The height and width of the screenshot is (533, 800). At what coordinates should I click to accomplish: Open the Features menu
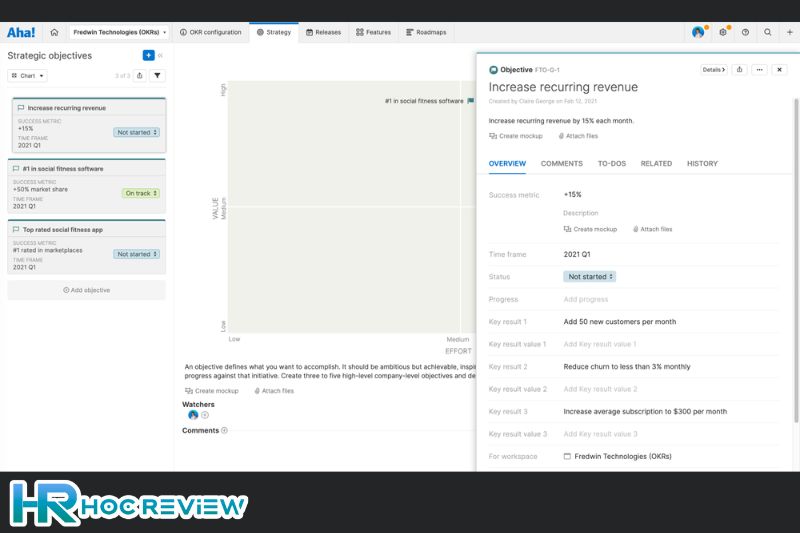pyautogui.click(x=373, y=32)
